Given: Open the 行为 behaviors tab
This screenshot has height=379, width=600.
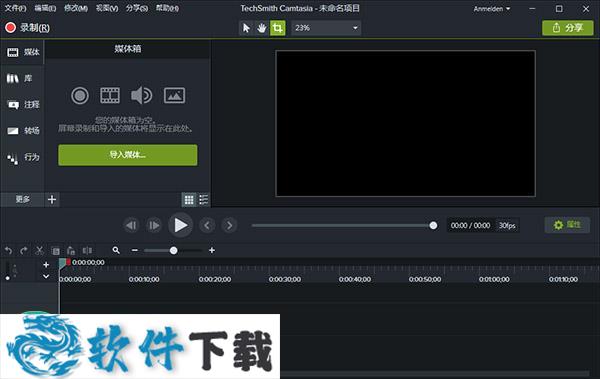Looking at the screenshot, I should (x=23, y=157).
